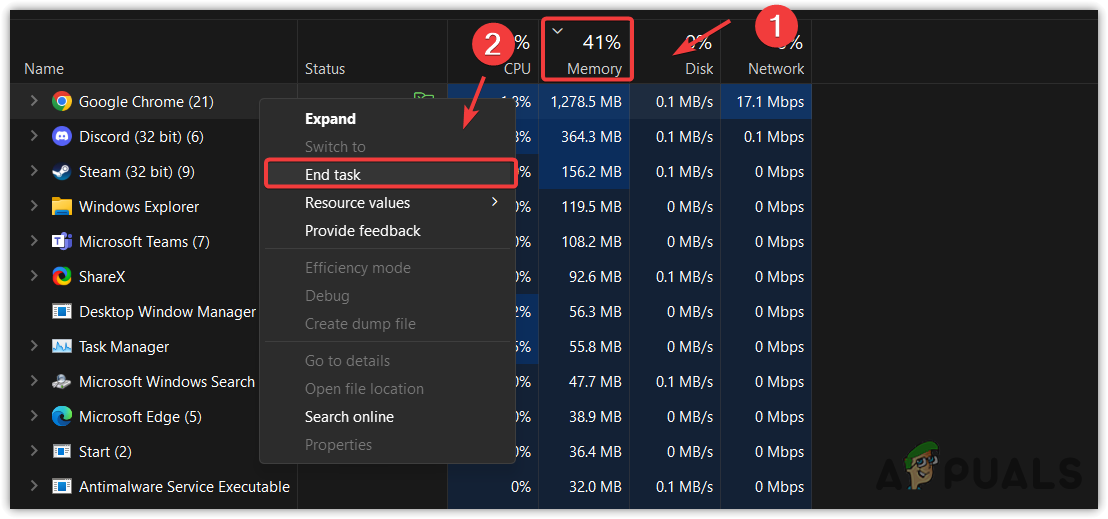Click the Microsoft Edge icon
1108x519 pixels.
click(62, 417)
